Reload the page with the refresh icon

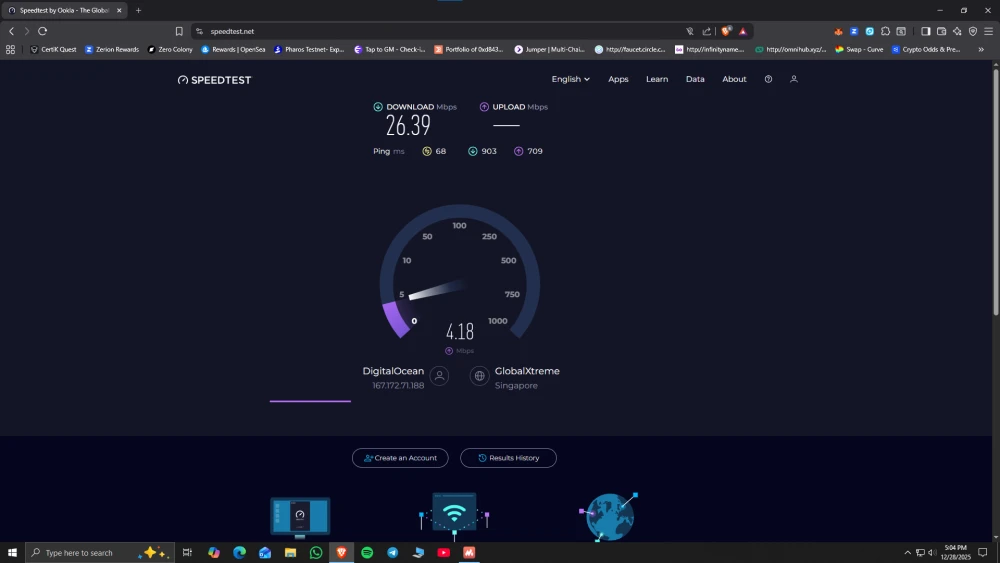point(43,31)
